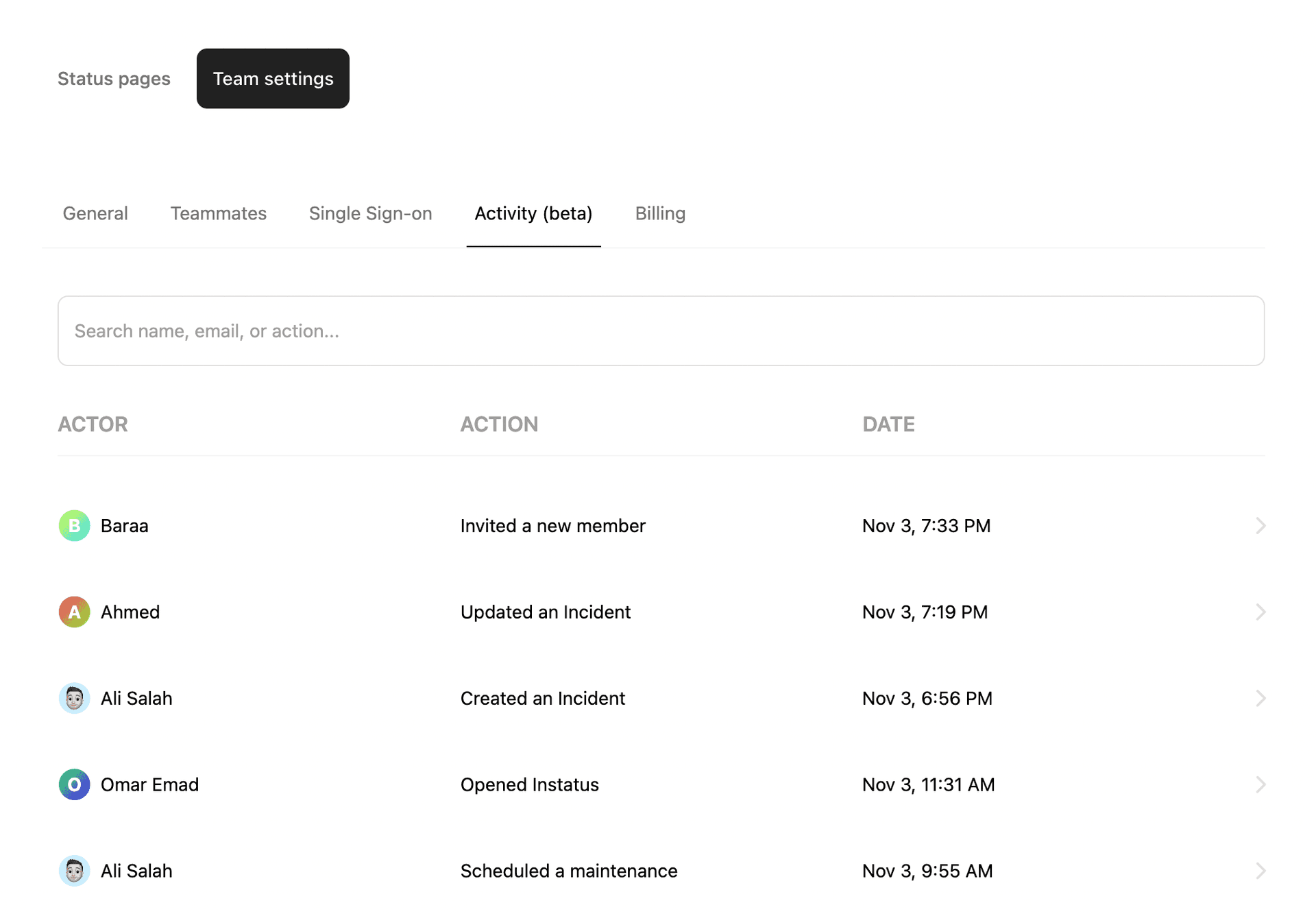The width and height of the screenshot is (1316, 914).
Task: Click Ahmed's avatar icon
Action: 74,612
